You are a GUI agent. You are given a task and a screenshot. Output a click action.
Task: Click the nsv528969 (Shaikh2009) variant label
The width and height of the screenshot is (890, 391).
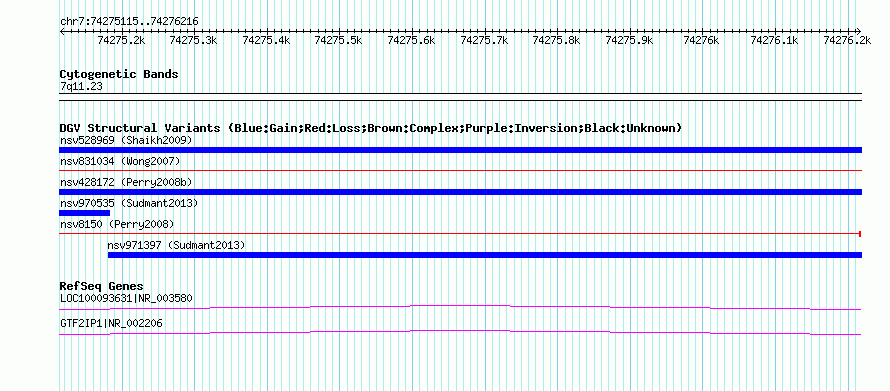click(x=126, y=140)
